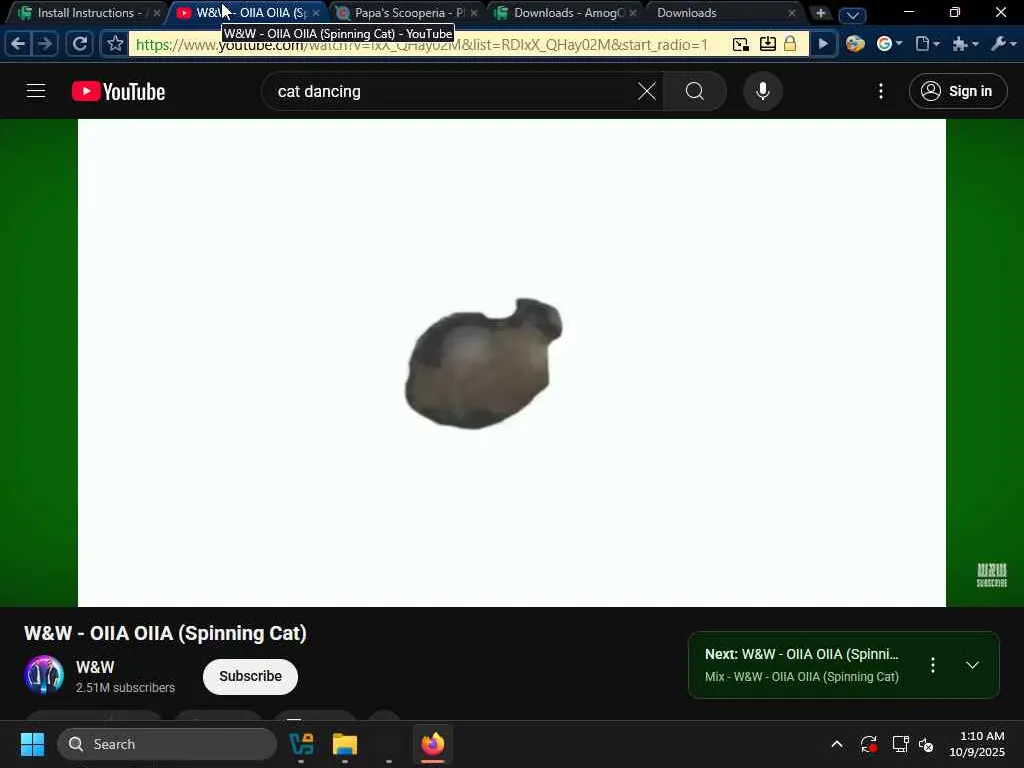The image size is (1024, 768).
Task: Click the video player to pause
Action: (512, 362)
